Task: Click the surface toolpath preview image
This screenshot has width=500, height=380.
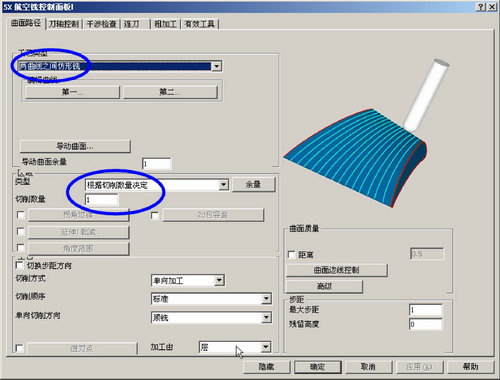Action: tap(367, 133)
